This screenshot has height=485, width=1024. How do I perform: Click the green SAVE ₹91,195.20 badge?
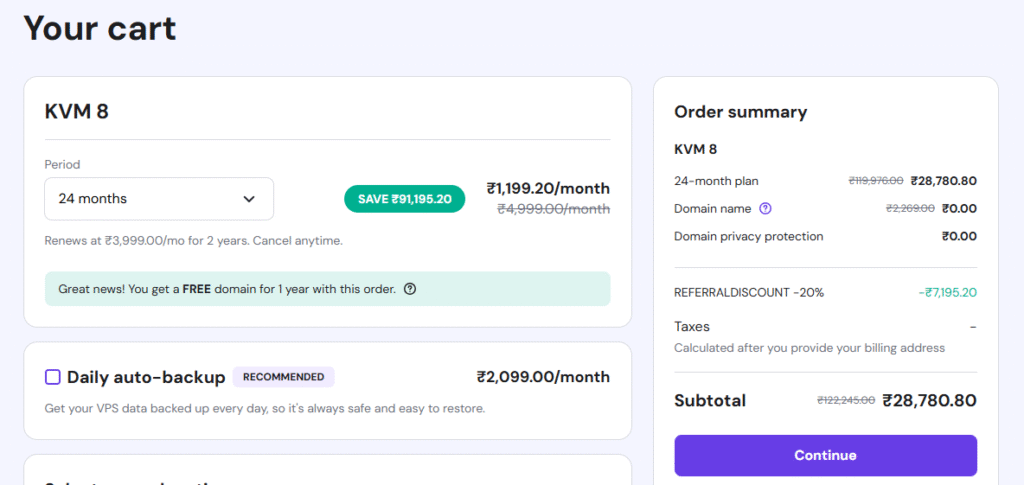coord(404,199)
